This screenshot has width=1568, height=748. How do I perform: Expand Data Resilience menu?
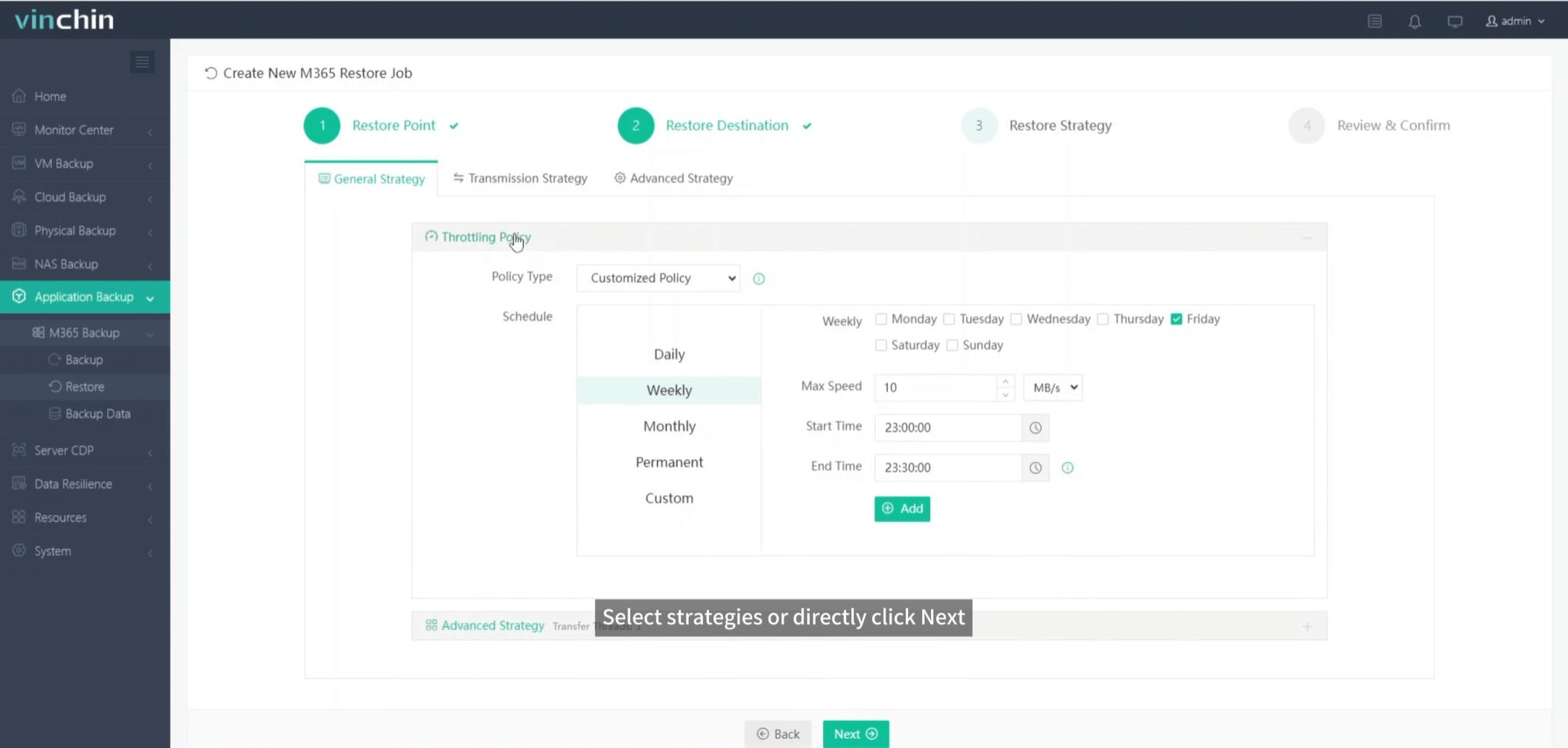(85, 484)
